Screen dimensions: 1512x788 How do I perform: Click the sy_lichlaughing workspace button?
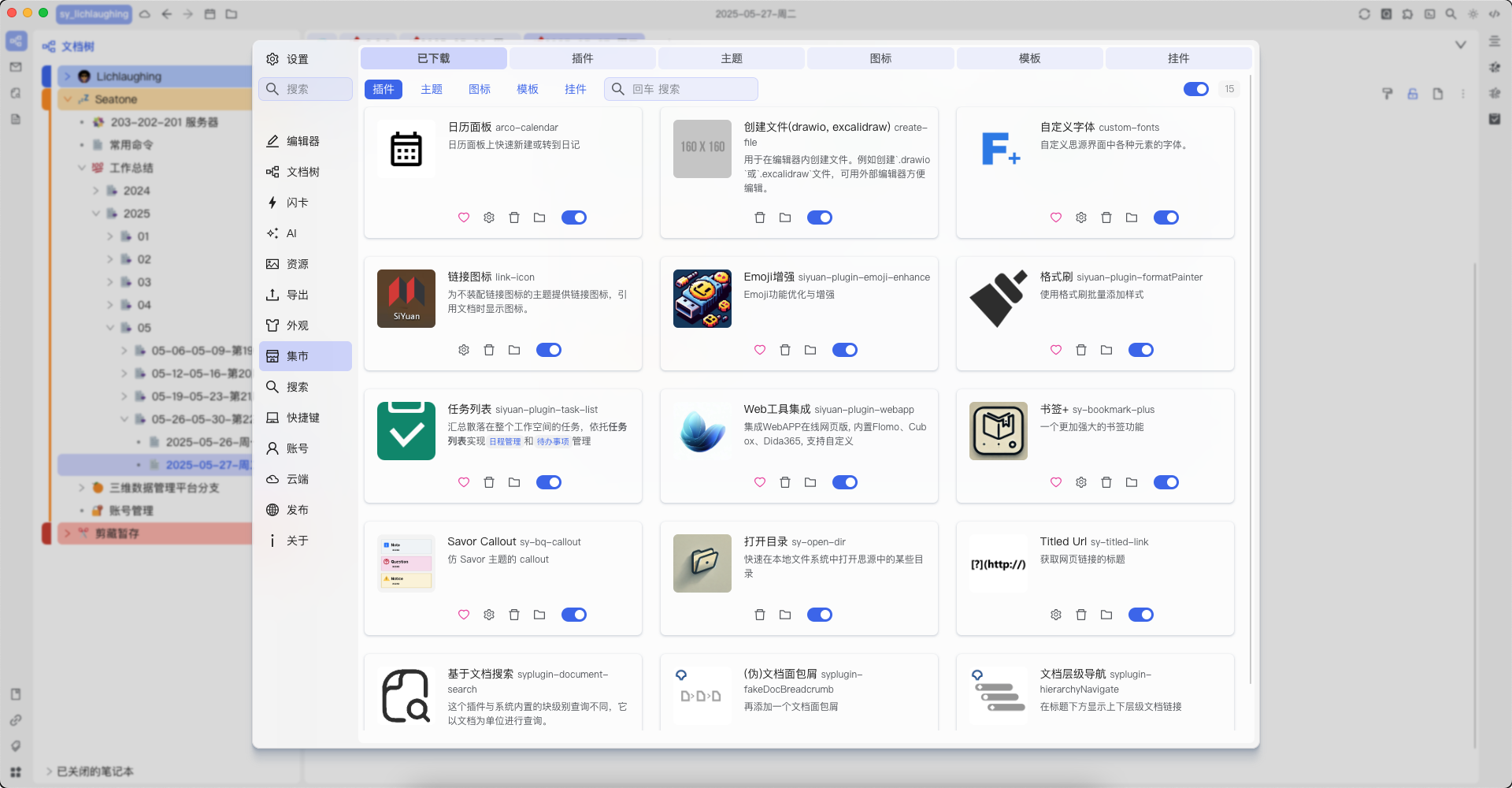click(x=94, y=14)
